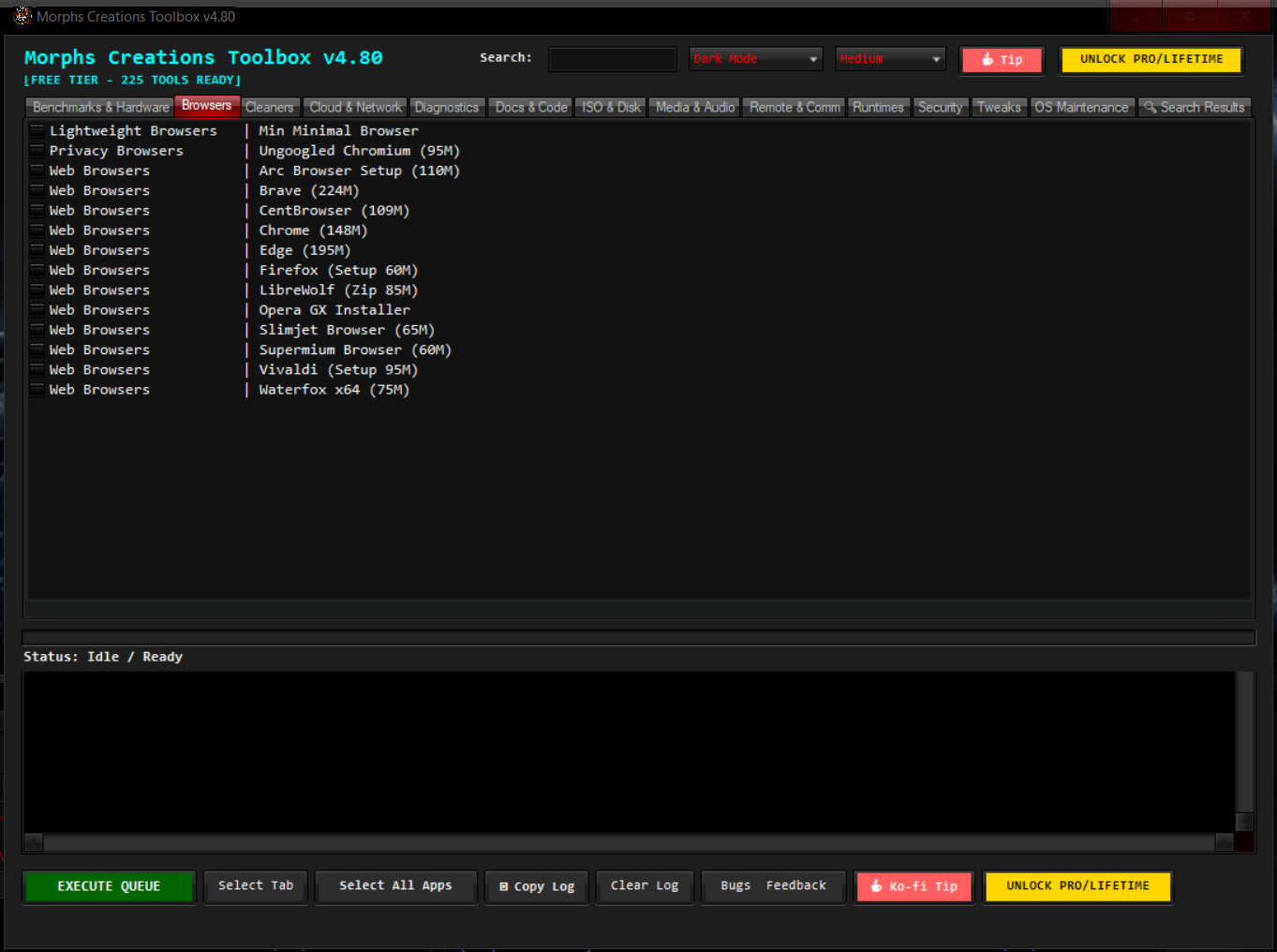Open the Remote & Comm tab

[794, 108]
